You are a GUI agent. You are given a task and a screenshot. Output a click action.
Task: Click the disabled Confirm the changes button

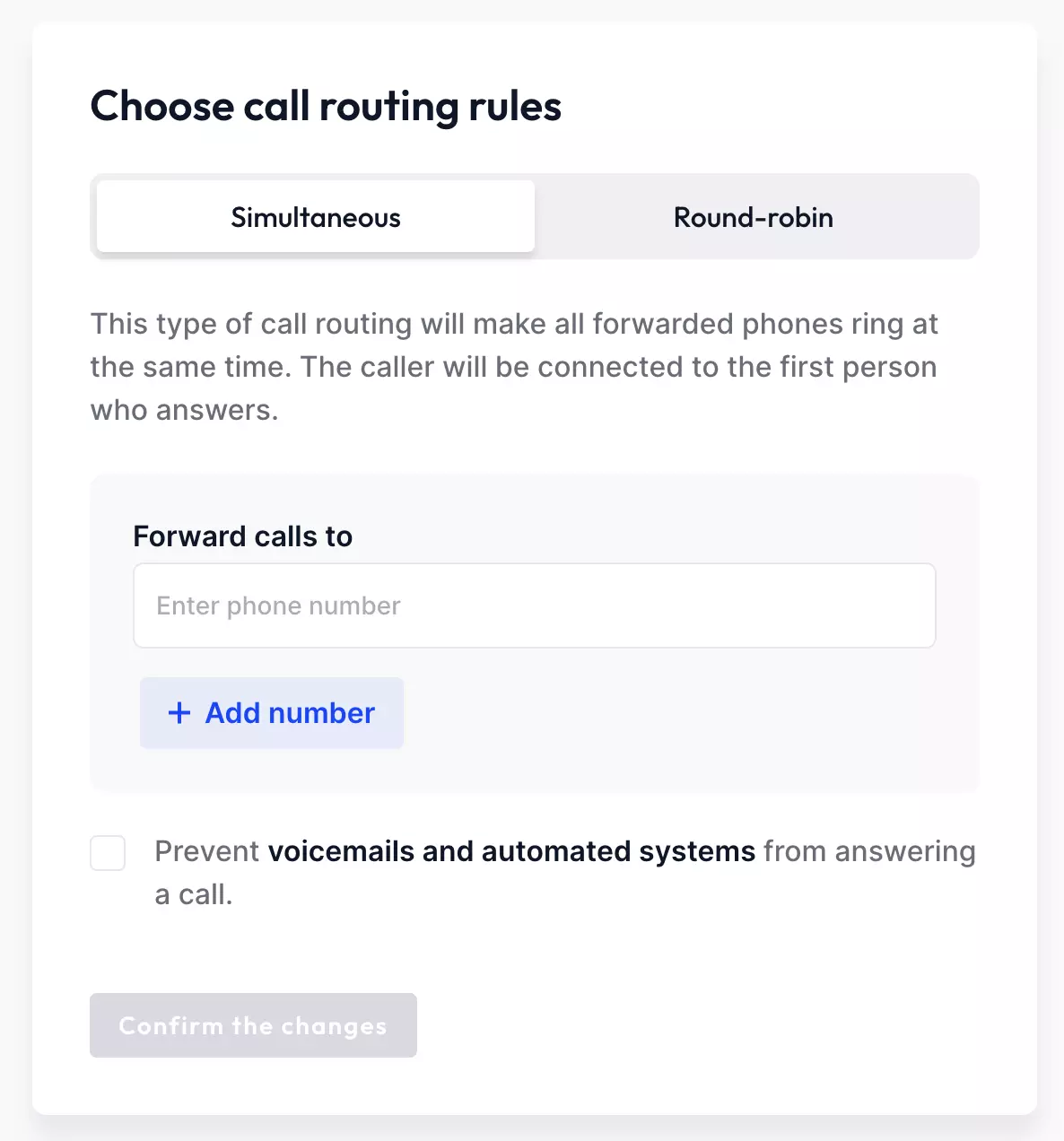(x=253, y=1025)
